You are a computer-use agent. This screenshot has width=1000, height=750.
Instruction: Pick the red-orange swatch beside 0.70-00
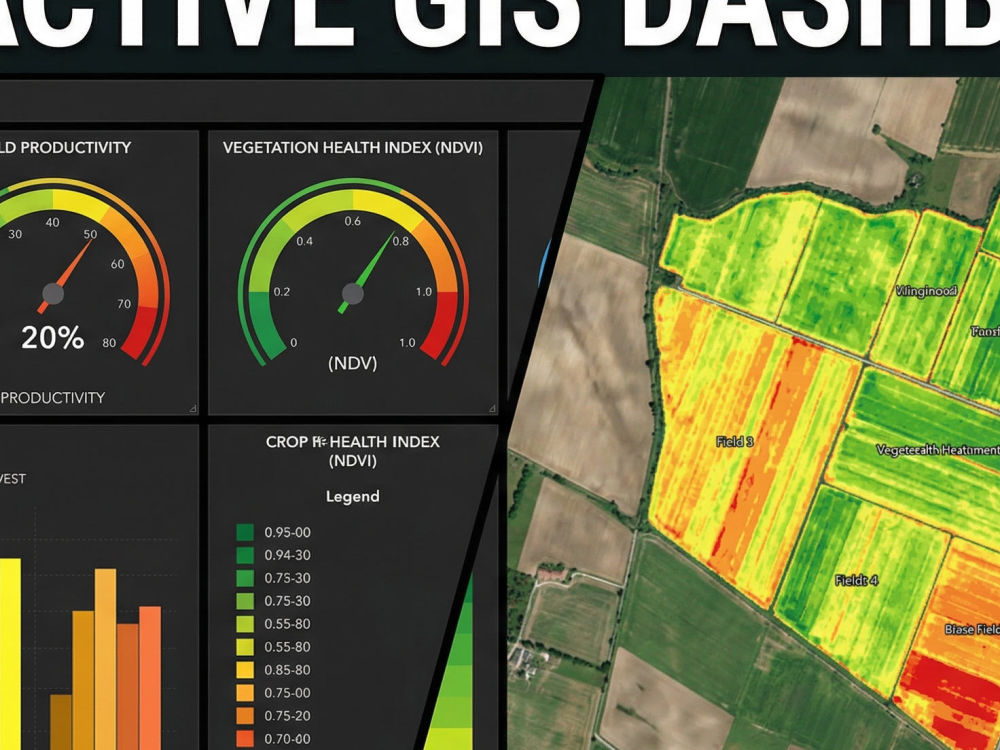click(x=245, y=739)
